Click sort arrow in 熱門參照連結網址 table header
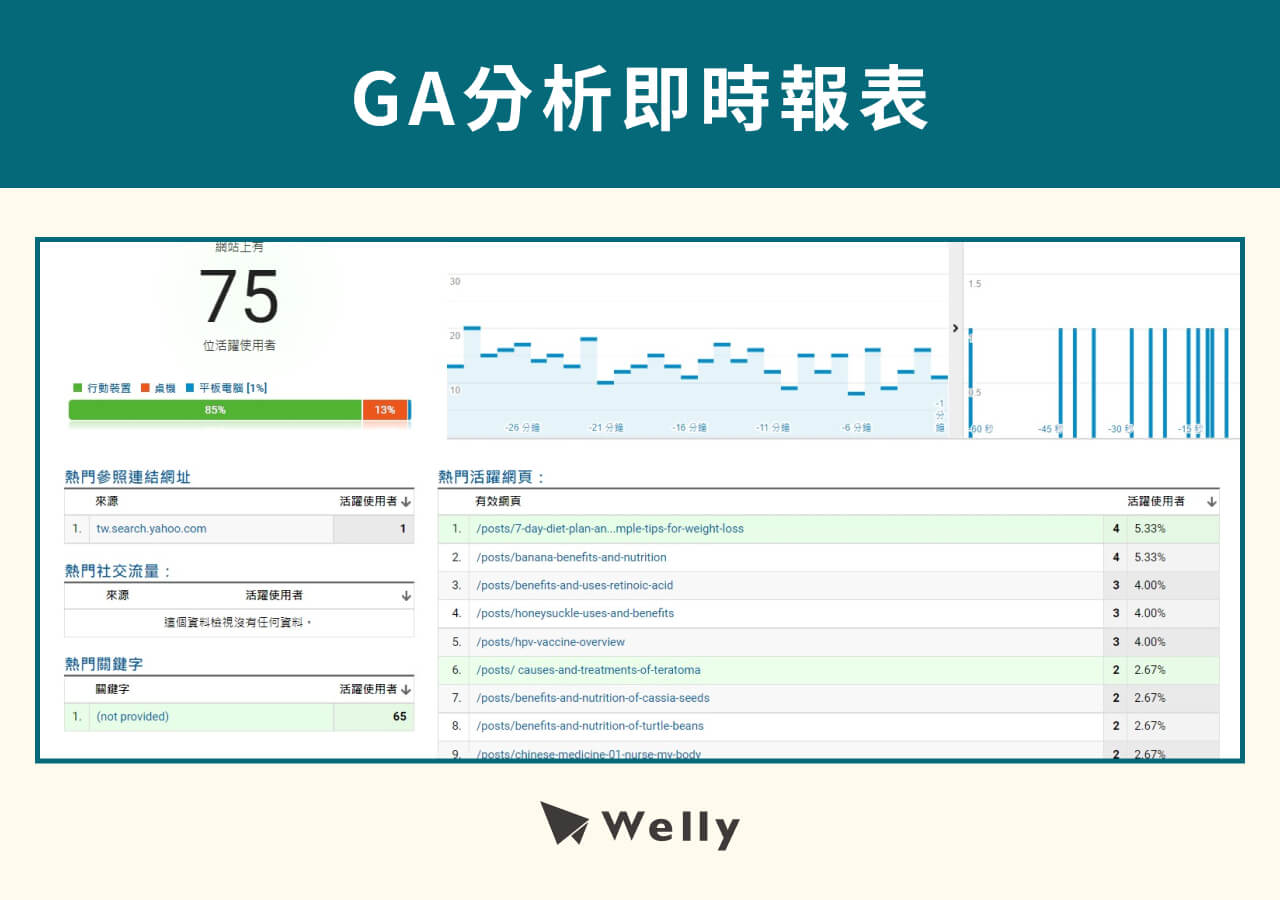This screenshot has width=1280, height=900. tap(407, 501)
